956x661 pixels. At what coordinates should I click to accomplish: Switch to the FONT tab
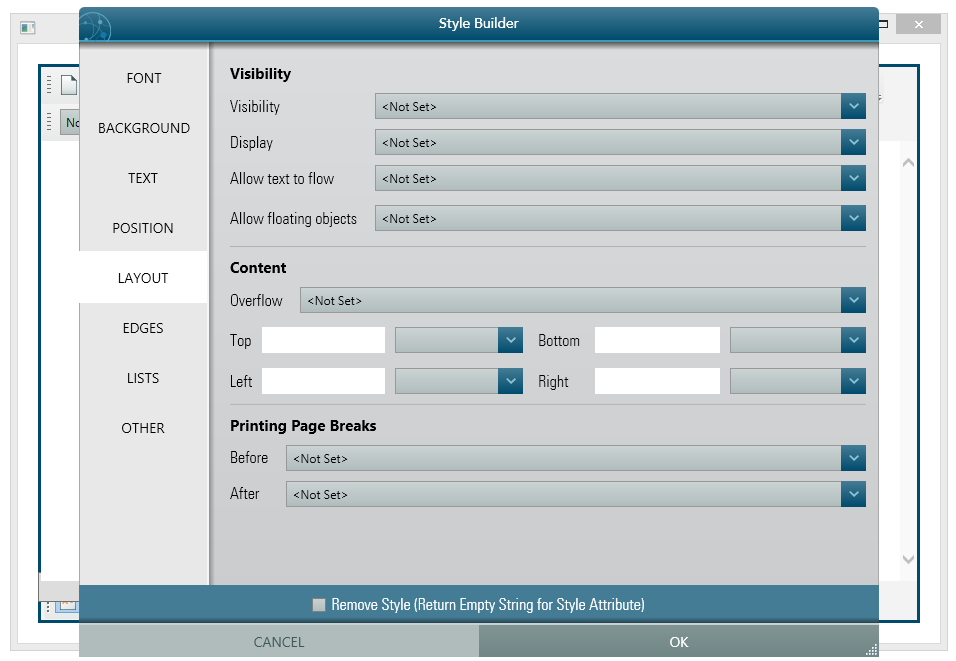[x=143, y=77]
